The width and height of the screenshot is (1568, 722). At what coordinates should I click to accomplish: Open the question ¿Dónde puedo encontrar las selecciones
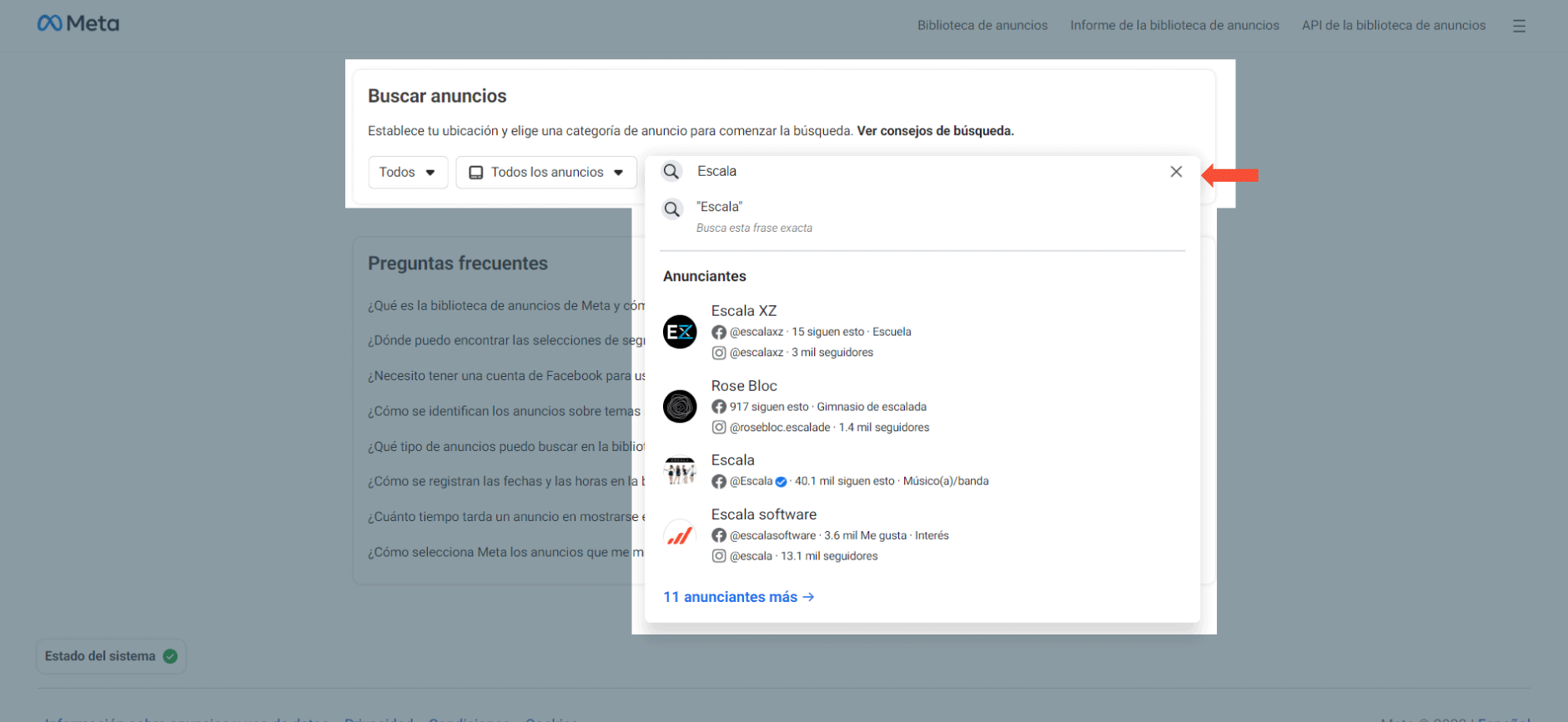(506, 340)
